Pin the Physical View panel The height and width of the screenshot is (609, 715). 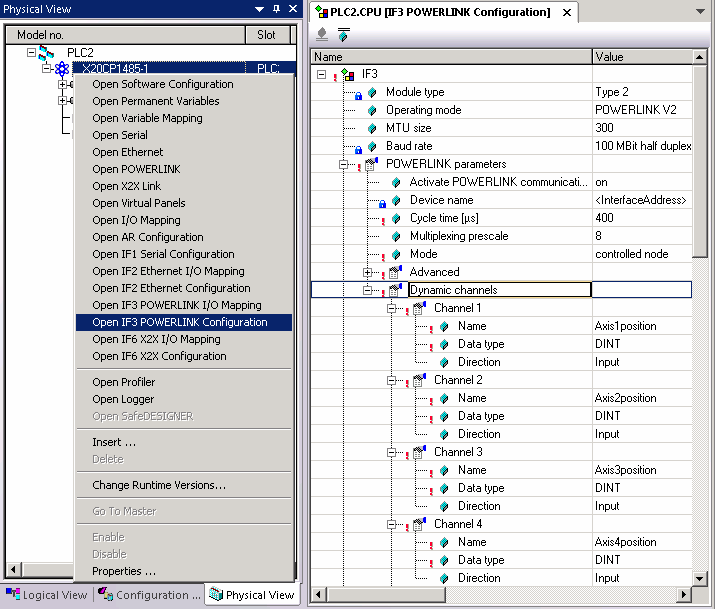coord(276,9)
